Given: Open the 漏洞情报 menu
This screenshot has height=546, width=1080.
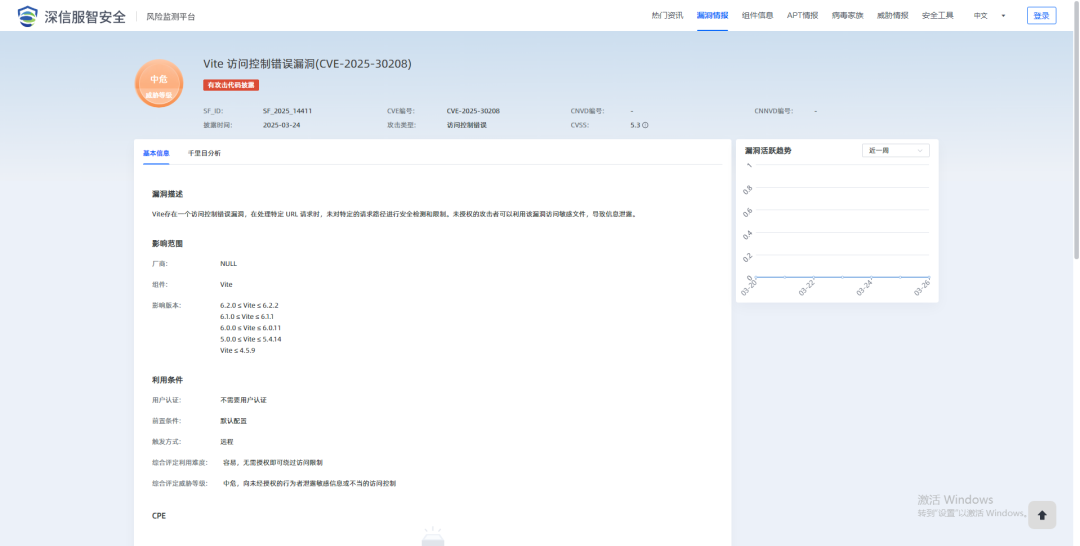Looking at the screenshot, I should point(712,15).
